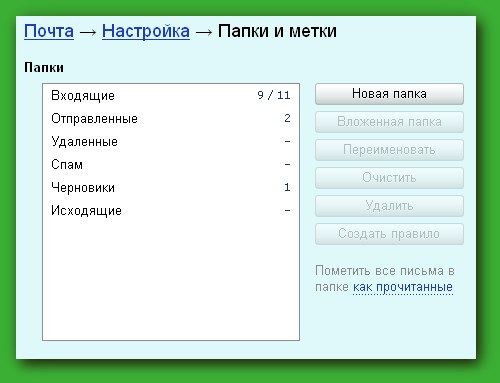Select the Спам folder
Viewport: 500px width, 383px height.
pos(171,164)
